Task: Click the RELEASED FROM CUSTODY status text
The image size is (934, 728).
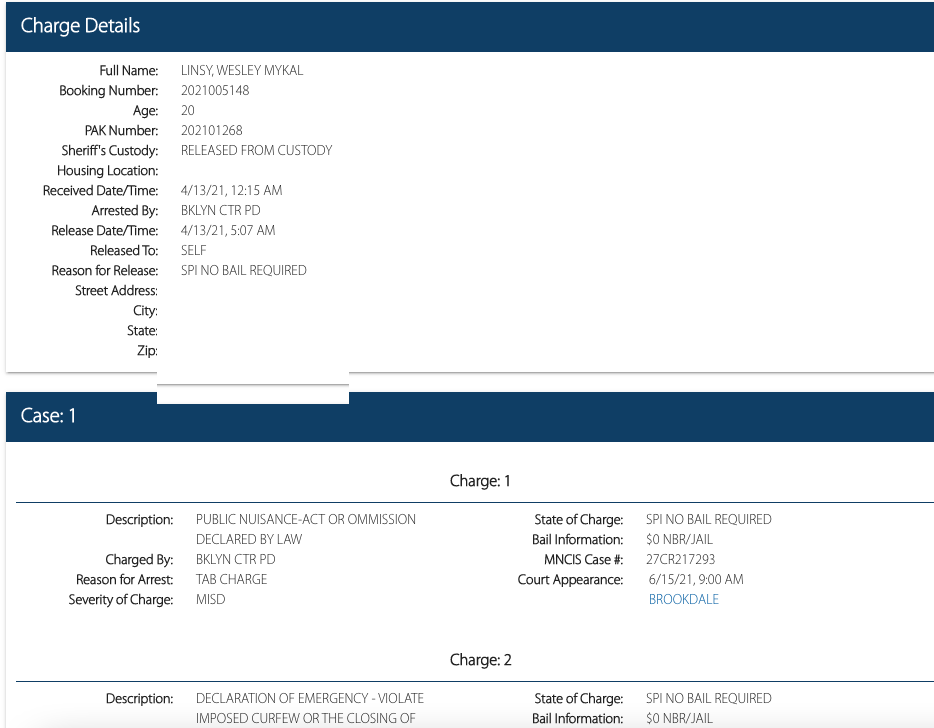Action: (256, 151)
